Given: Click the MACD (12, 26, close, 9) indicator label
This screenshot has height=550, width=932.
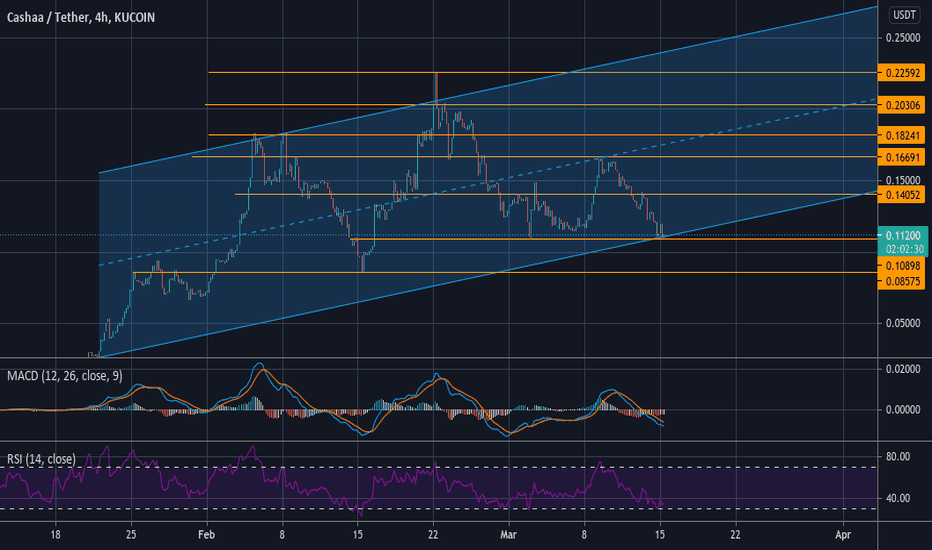Looking at the screenshot, I should tap(65, 376).
